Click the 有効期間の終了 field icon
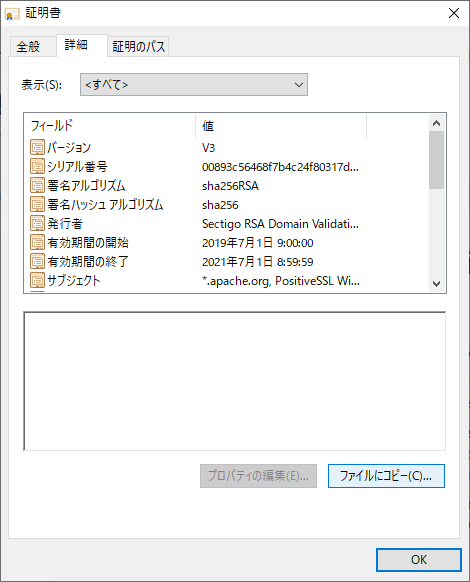The height and width of the screenshot is (582, 470). (37, 261)
